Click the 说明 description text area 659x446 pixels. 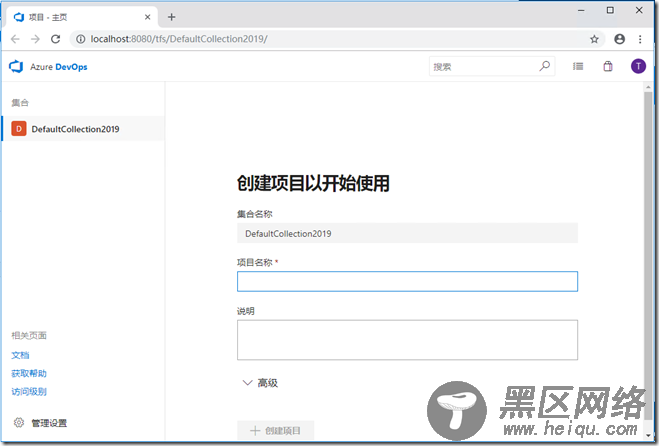click(407, 340)
